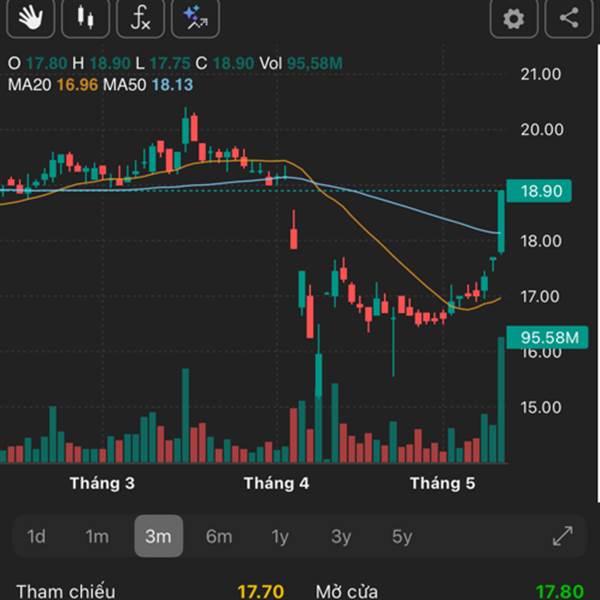Screen dimensions: 600x600
Task: Tap the Vol 95,58M readout
Action: [301, 63]
